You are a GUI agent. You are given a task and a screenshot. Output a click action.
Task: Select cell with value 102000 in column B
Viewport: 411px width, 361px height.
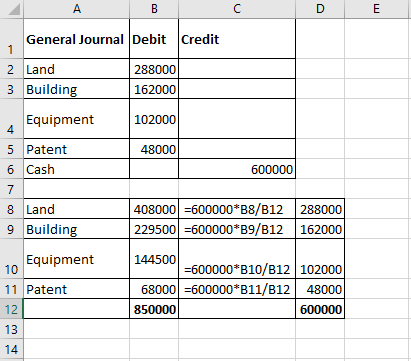point(154,119)
